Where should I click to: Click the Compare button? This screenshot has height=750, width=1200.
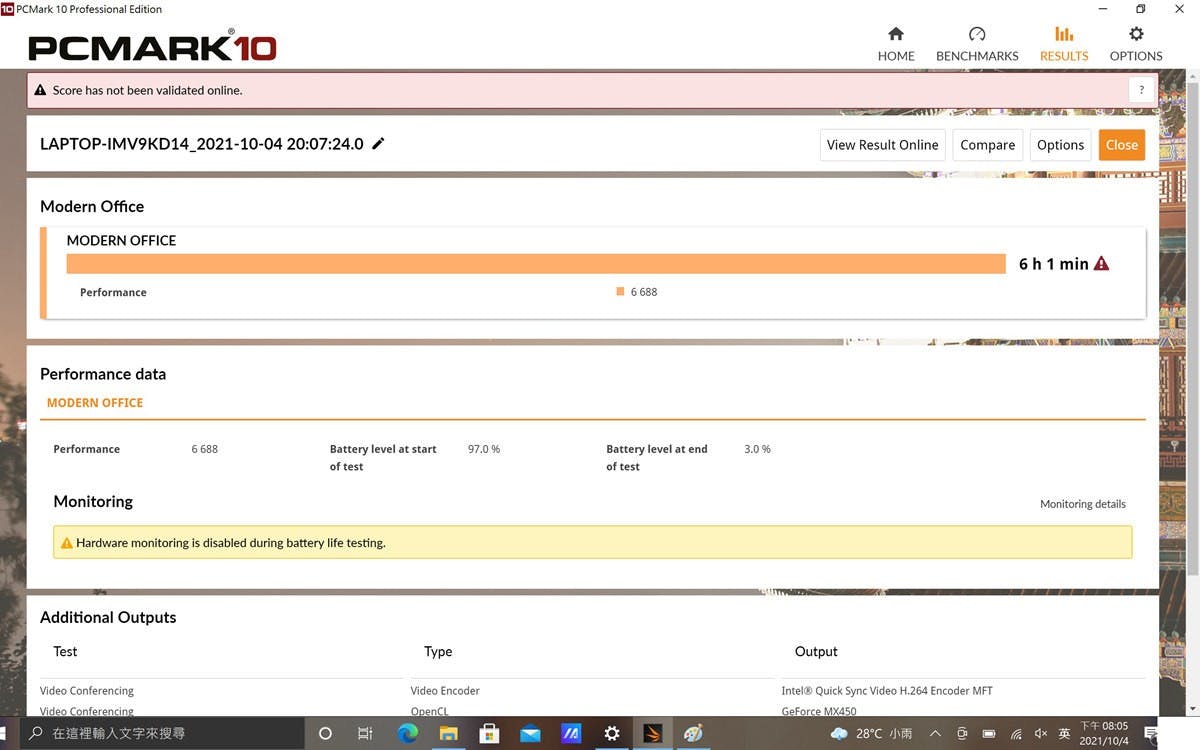pos(987,145)
